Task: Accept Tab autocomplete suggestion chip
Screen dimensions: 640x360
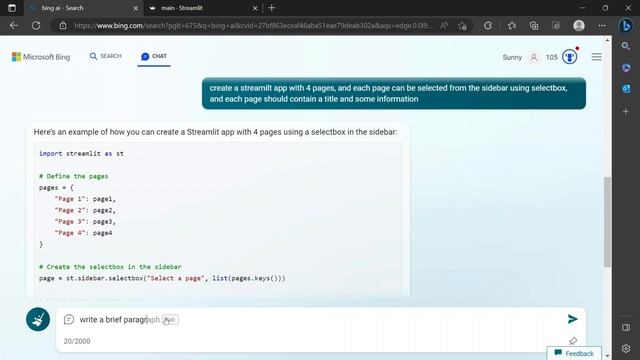Action: click(x=170, y=320)
